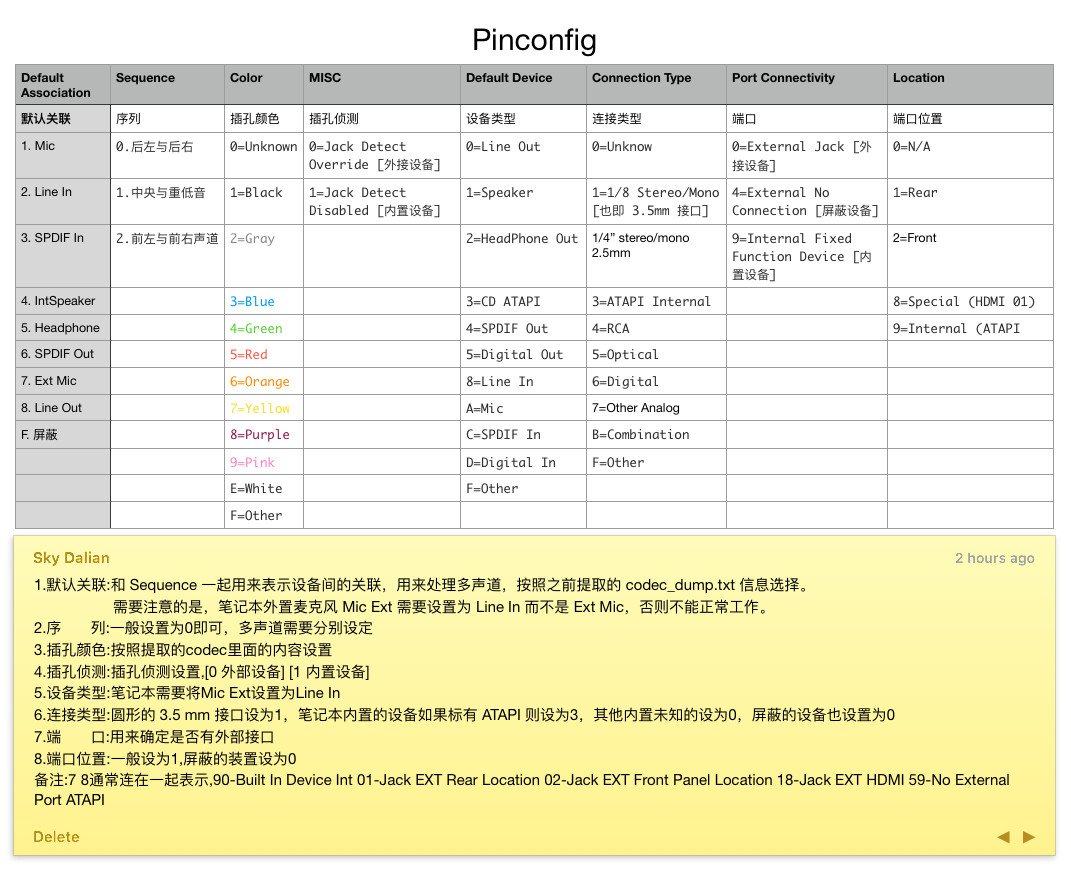Click the 'C=SPDIF In' device cell
The width and height of the screenshot is (1071, 873).
(x=523, y=434)
